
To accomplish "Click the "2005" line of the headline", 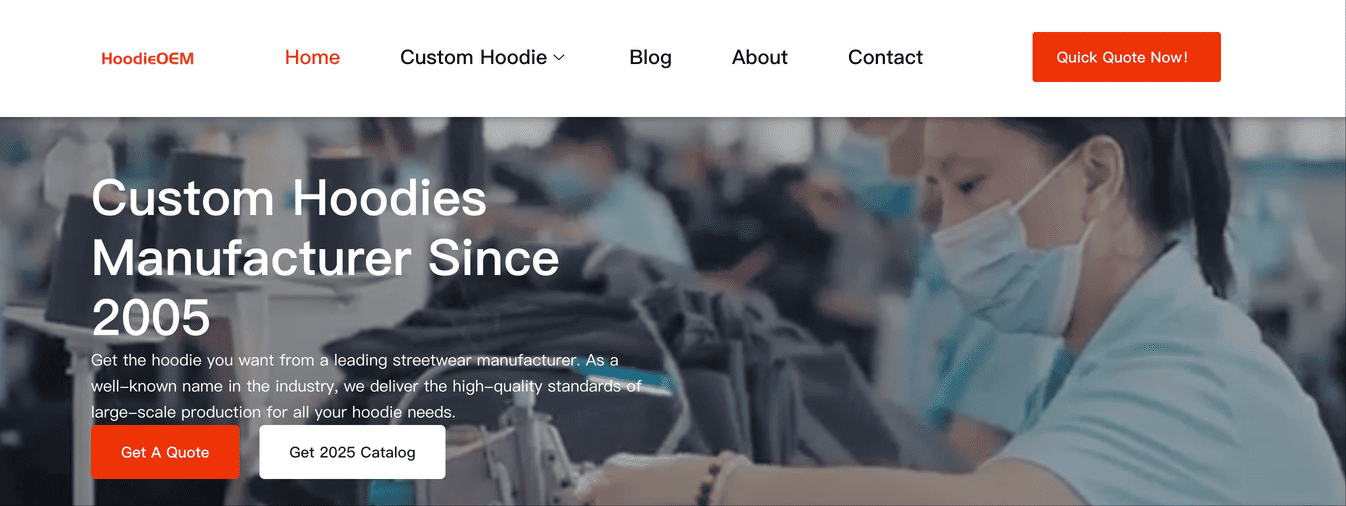I will point(151,318).
